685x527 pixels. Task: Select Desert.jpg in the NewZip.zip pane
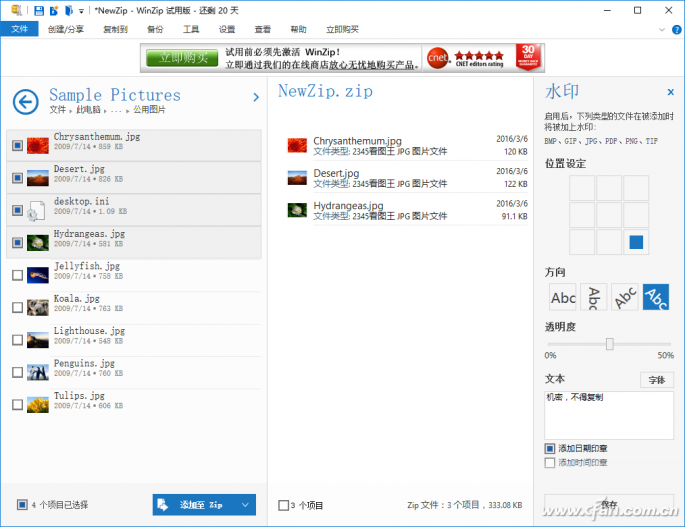pos(407,177)
